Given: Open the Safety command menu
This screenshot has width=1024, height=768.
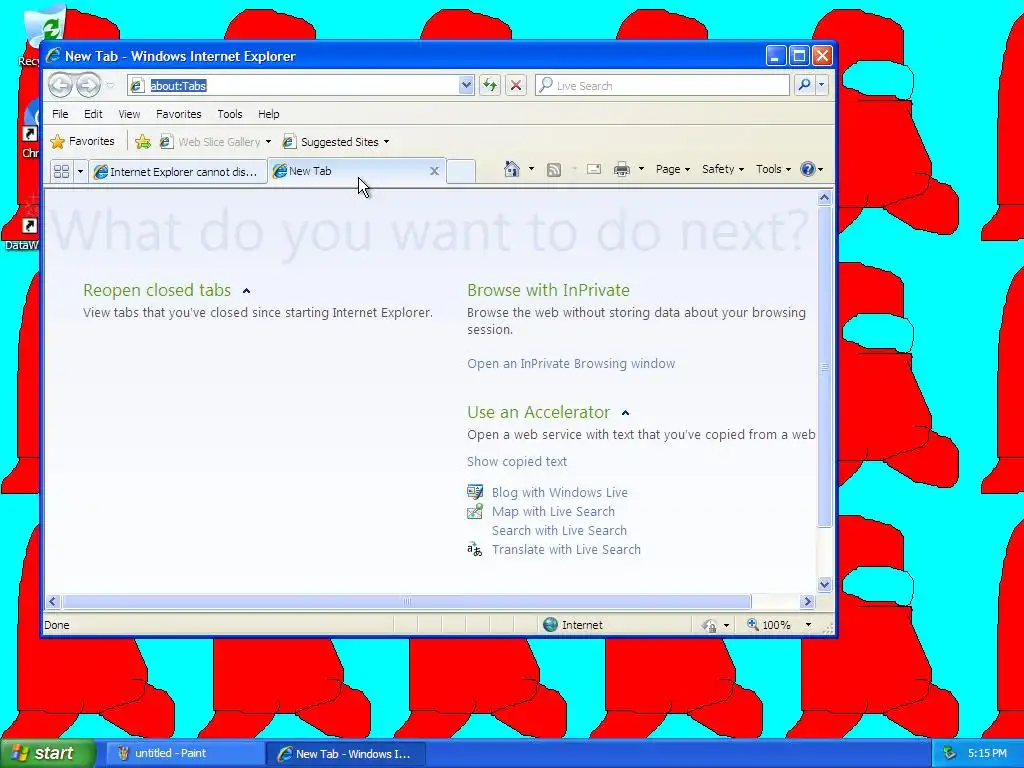Looking at the screenshot, I should click(722, 169).
